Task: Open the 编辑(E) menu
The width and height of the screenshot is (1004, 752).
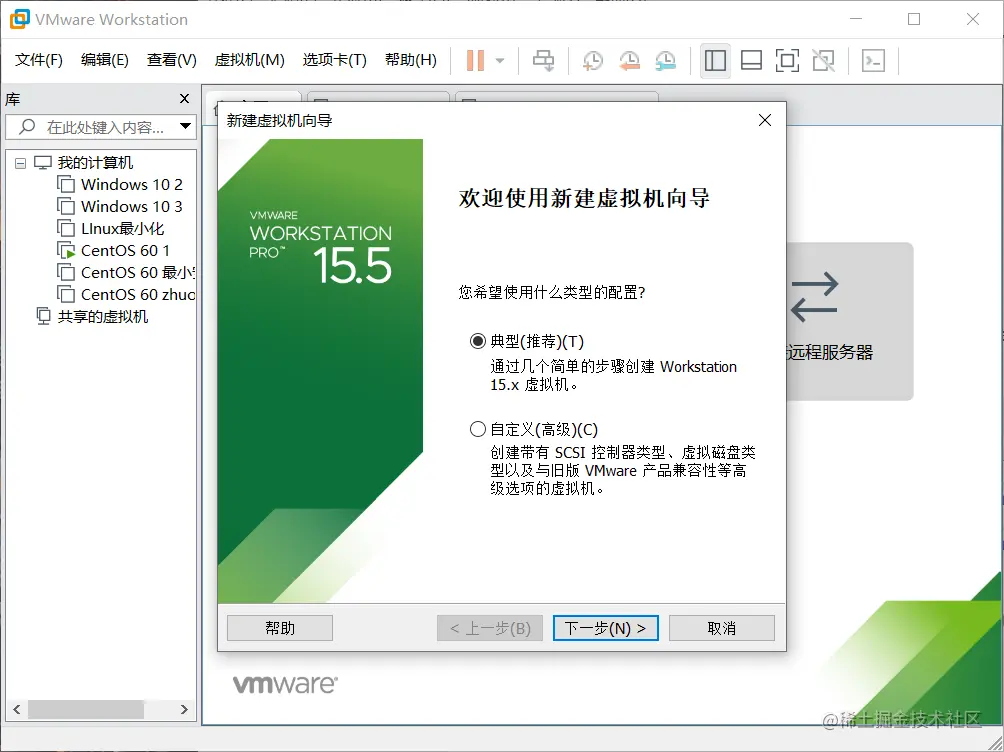Action: pos(104,60)
